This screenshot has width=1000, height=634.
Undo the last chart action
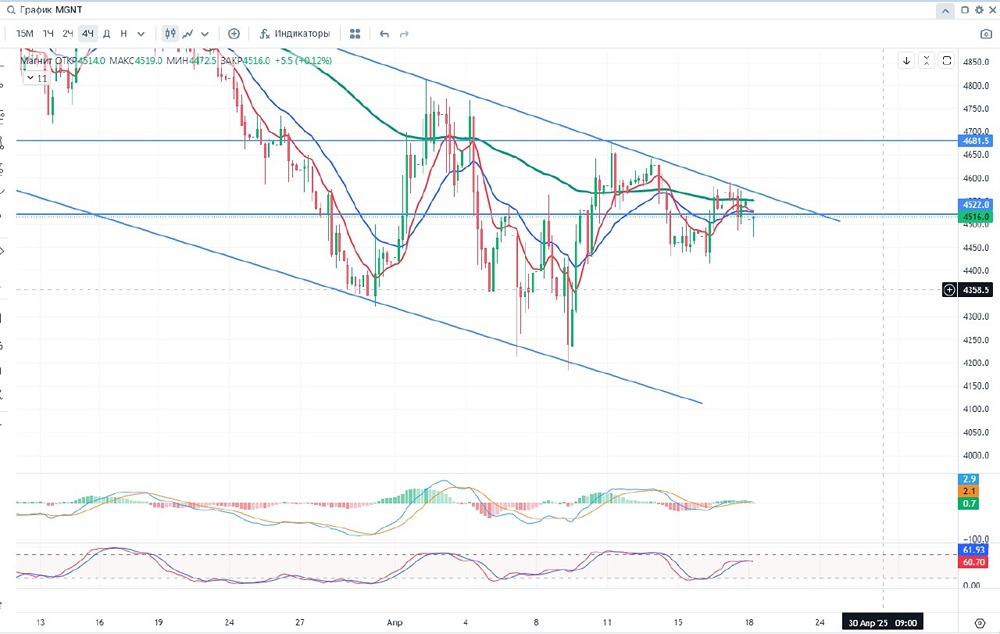(384, 34)
